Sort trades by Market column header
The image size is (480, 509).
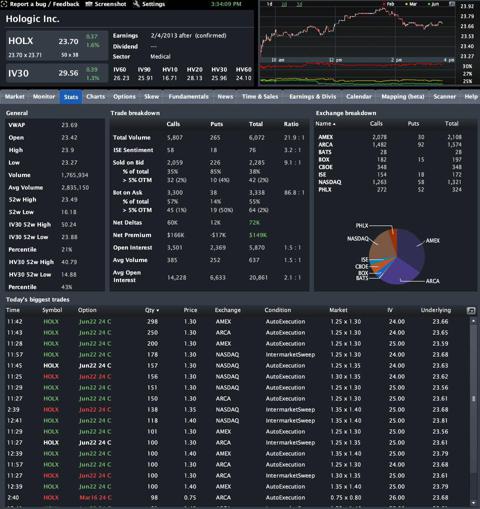338,310
